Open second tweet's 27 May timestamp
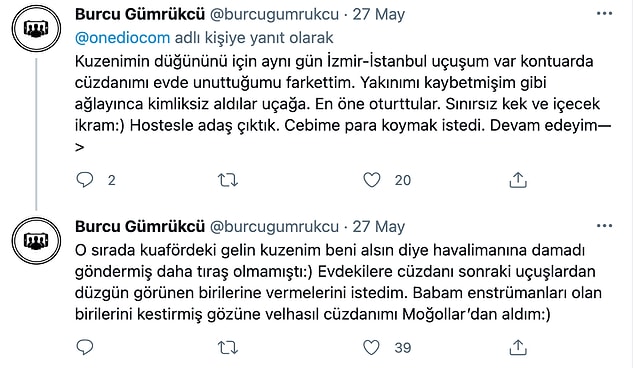This screenshot has height=368, width=635. [x=379, y=227]
